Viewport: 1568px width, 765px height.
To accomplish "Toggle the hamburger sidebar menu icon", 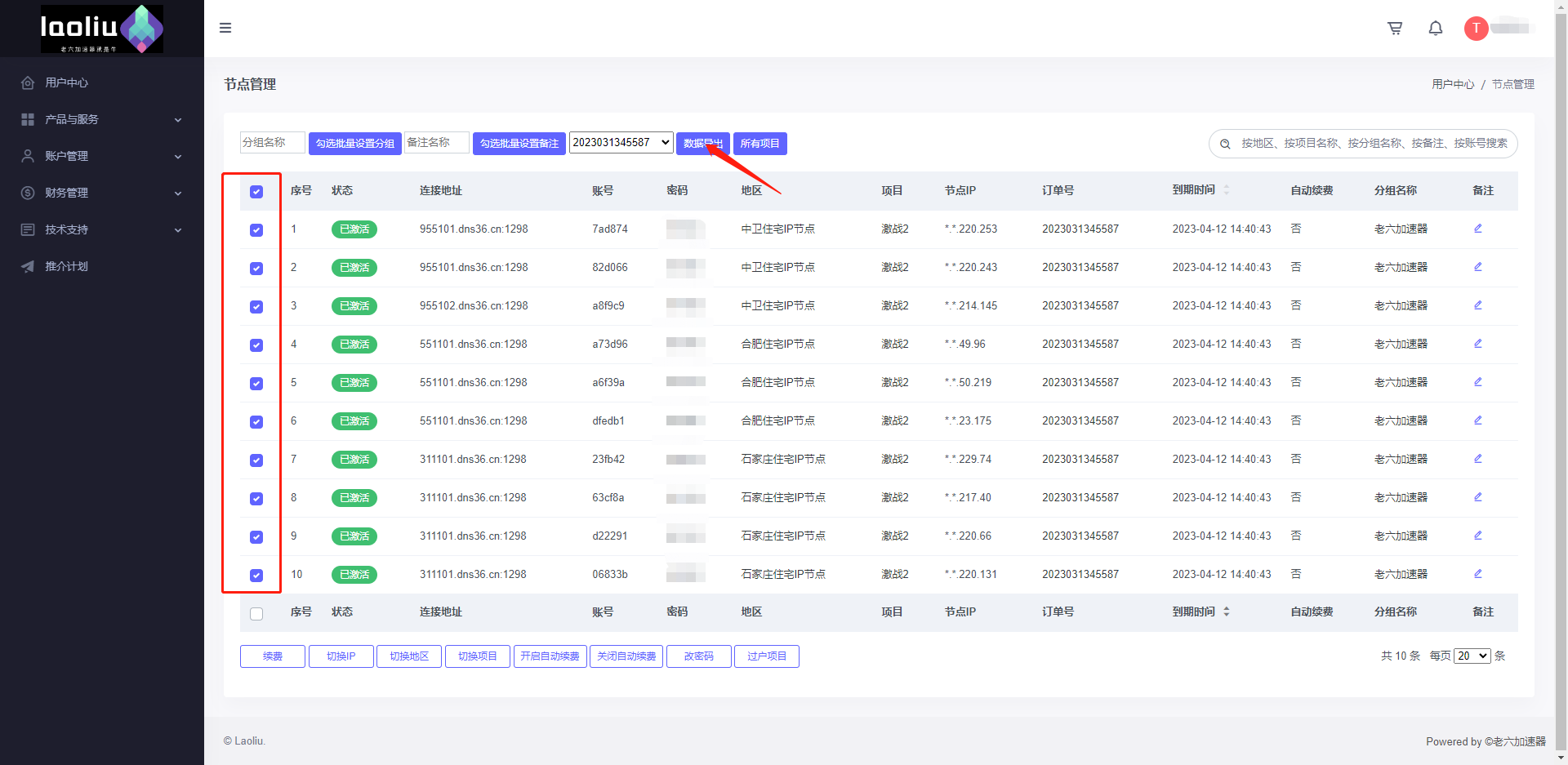I will tap(225, 29).
